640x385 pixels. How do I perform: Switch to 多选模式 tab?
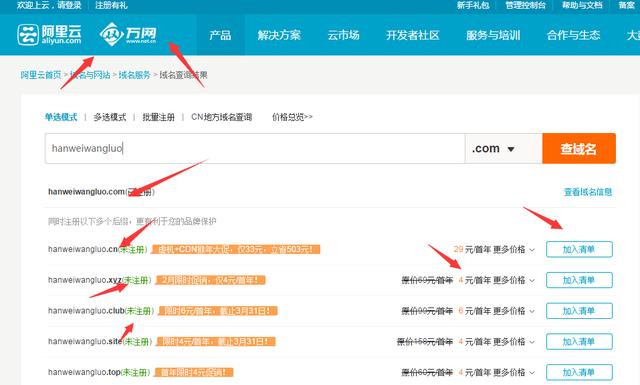pyautogui.click(x=110, y=117)
